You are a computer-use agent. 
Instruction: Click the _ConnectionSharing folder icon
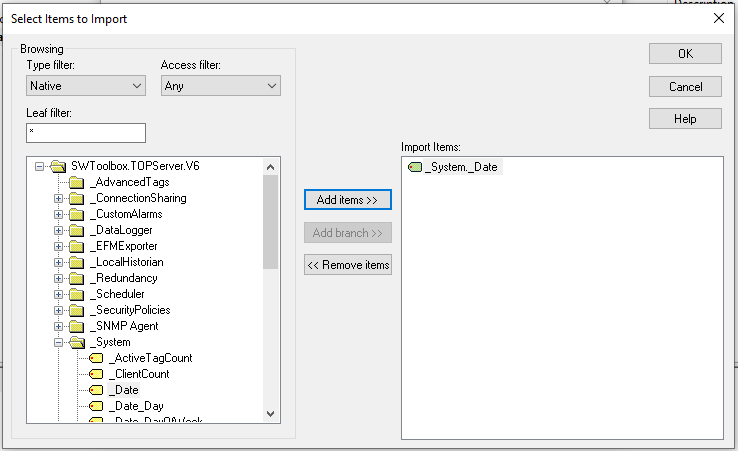[x=76, y=198]
